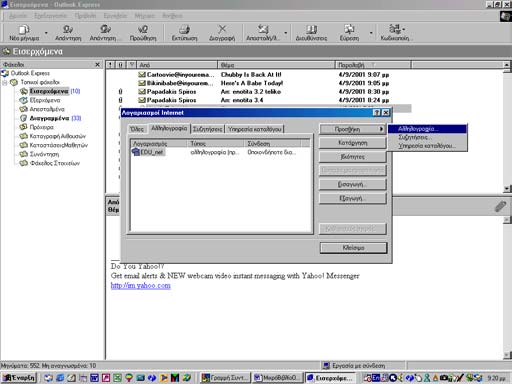The height and width of the screenshot is (384, 512).
Task: Click the Εύρεση (find) toolbar icon
Action: tap(349, 33)
